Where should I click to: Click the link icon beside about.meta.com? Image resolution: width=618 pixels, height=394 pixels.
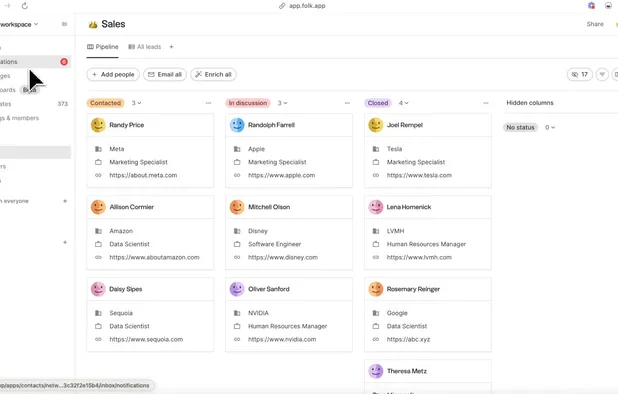pyautogui.click(x=98, y=175)
